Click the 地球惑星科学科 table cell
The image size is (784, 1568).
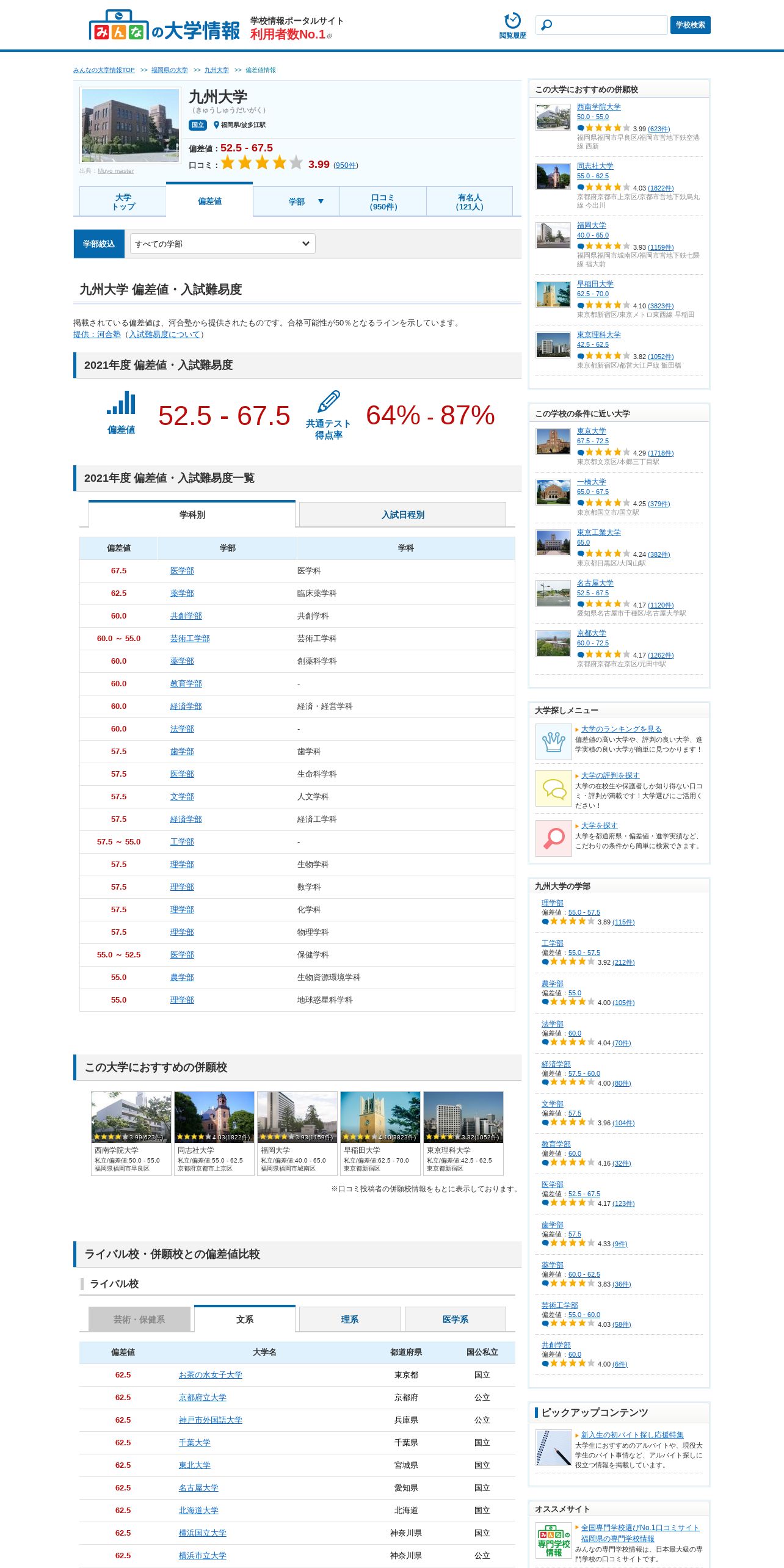[405, 1000]
